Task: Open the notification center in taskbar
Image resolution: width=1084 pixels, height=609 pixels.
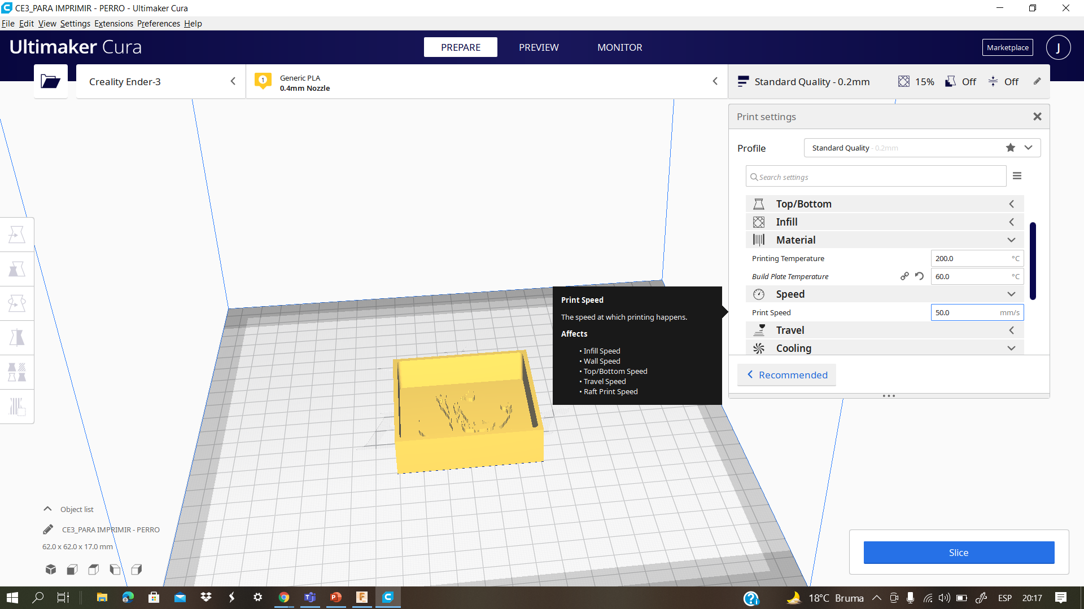Action: click(1061, 597)
